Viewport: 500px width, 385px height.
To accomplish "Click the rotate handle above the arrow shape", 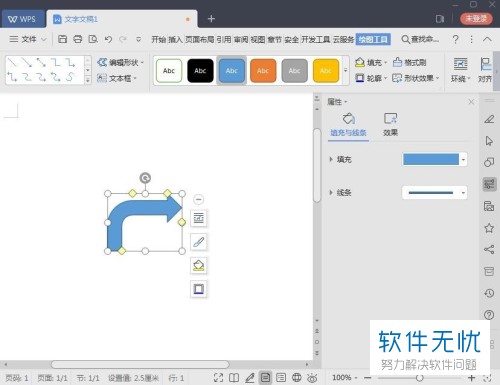I will pyautogui.click(x=145, y=178).
